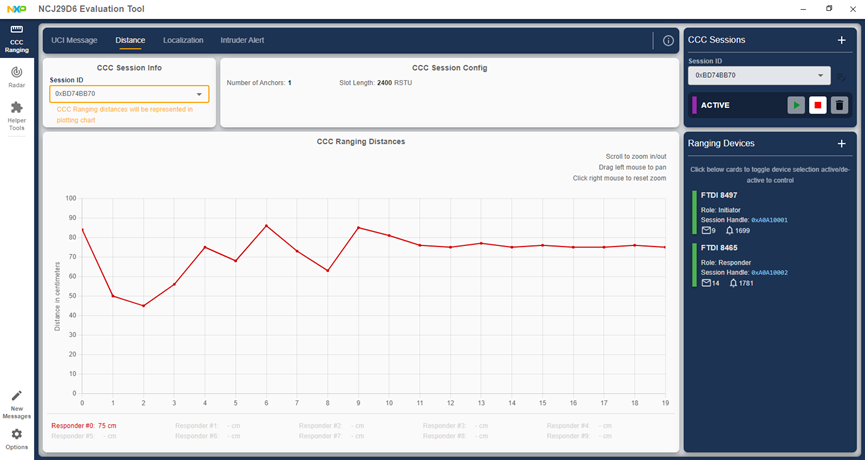Start the session with green play button
865x460 pixels.
pos(796,105)
